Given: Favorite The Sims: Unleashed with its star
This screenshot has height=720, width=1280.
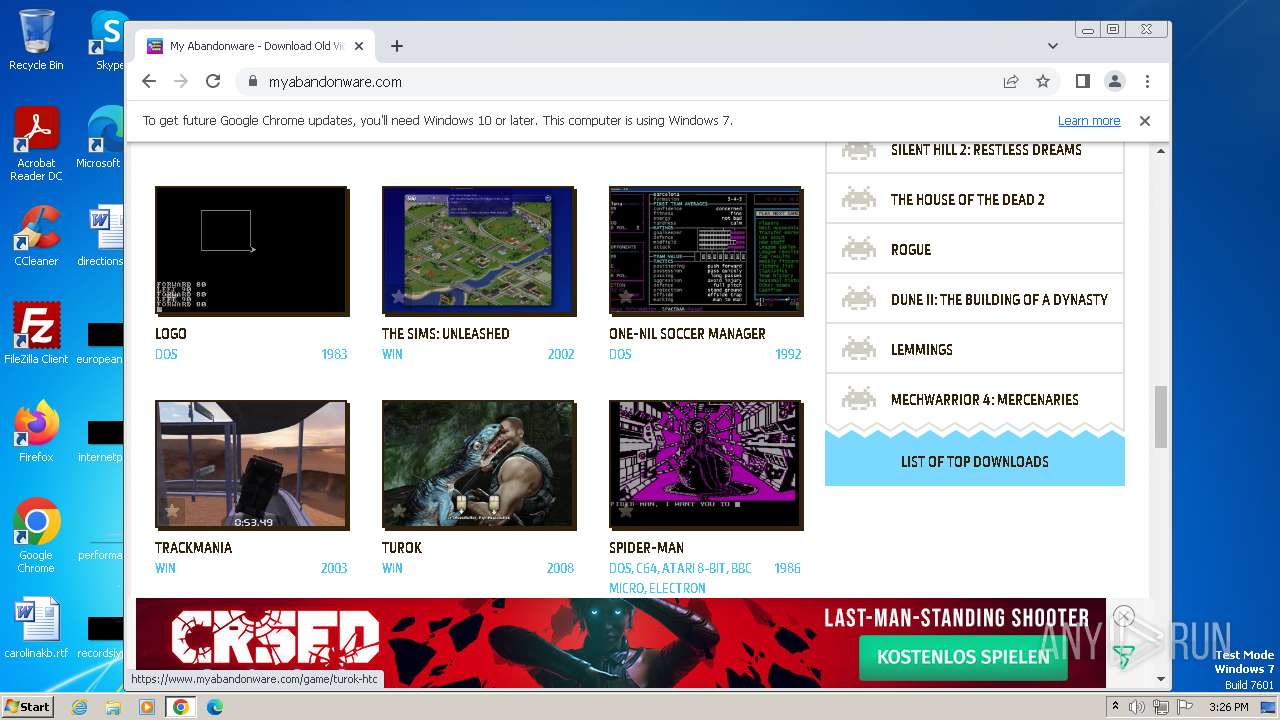Looking at the screenshot, I should click(398, 297).
